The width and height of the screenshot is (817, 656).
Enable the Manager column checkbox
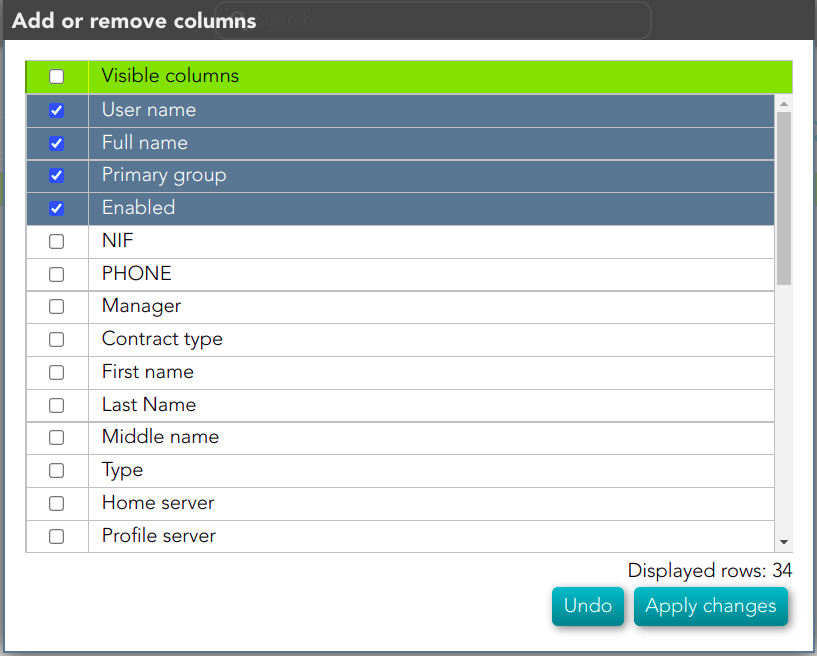(x=56, y=306)
